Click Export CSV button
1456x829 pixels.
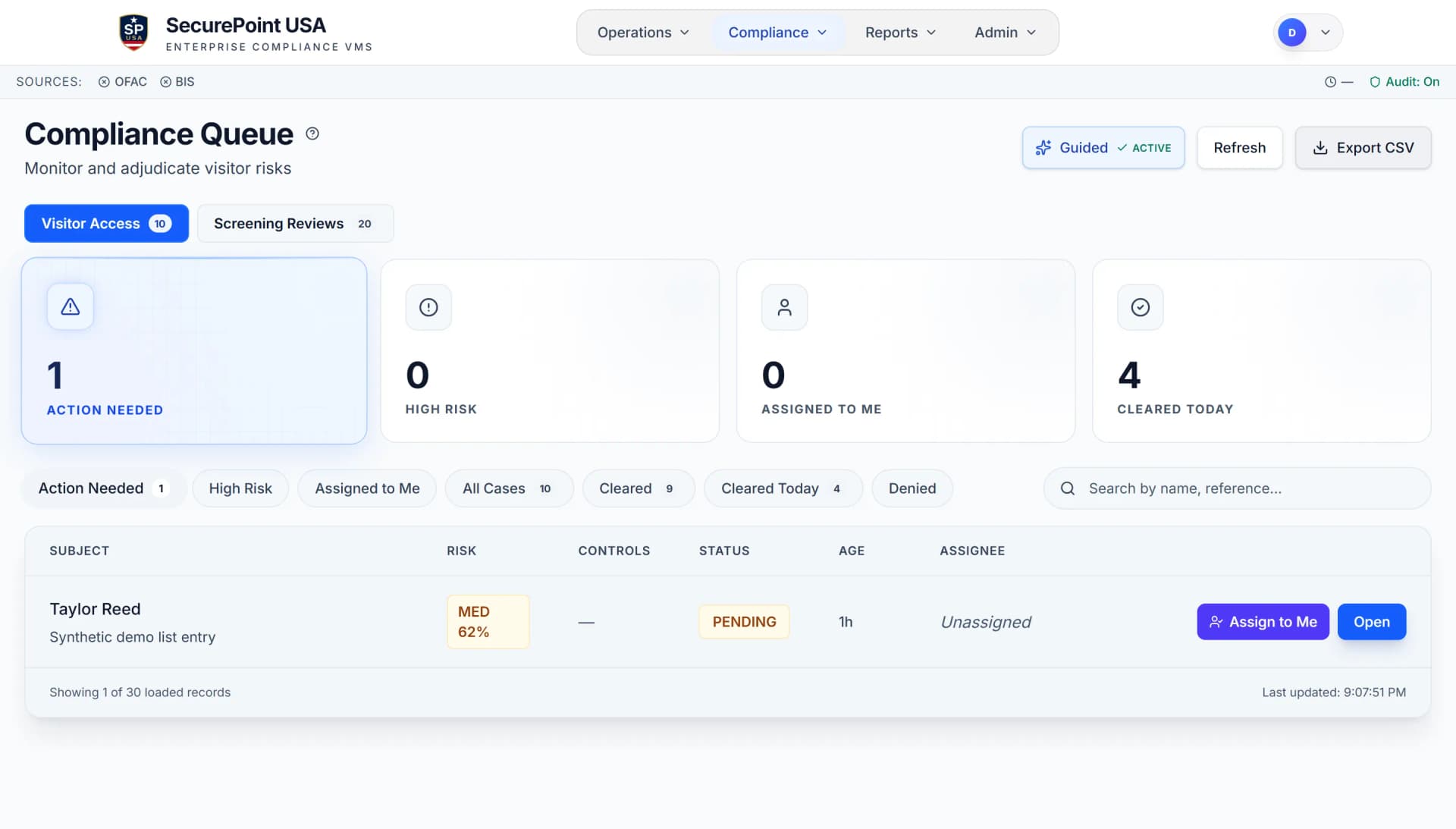tap(1363, 148)
